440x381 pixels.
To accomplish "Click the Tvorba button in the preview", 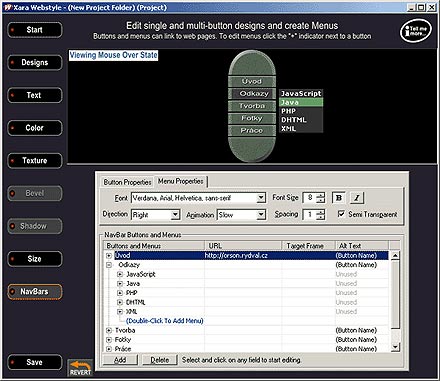I will pyautogui.click(x=252, y=106).
